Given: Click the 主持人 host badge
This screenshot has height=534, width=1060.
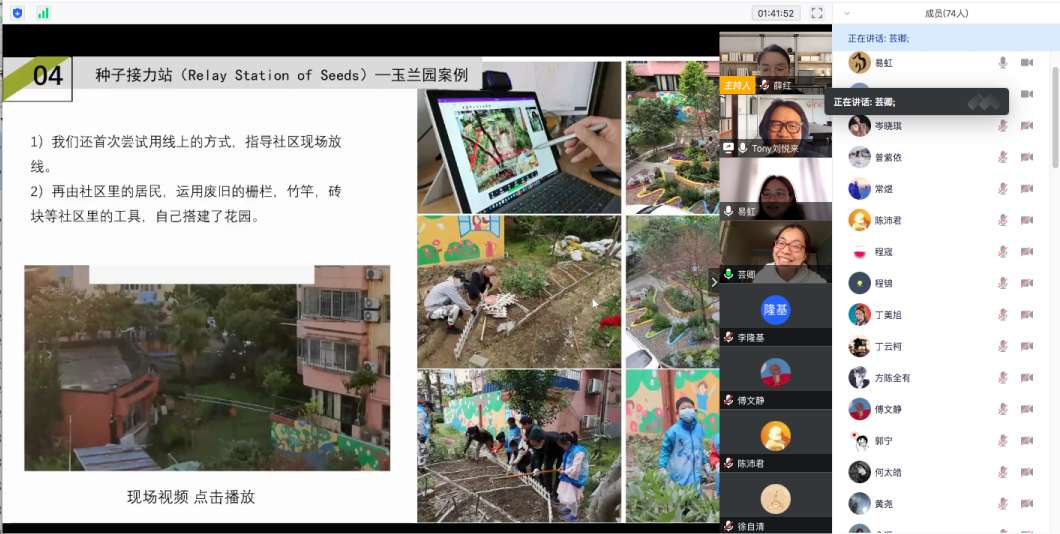Looking at the screenshot, I should (736, 86).
